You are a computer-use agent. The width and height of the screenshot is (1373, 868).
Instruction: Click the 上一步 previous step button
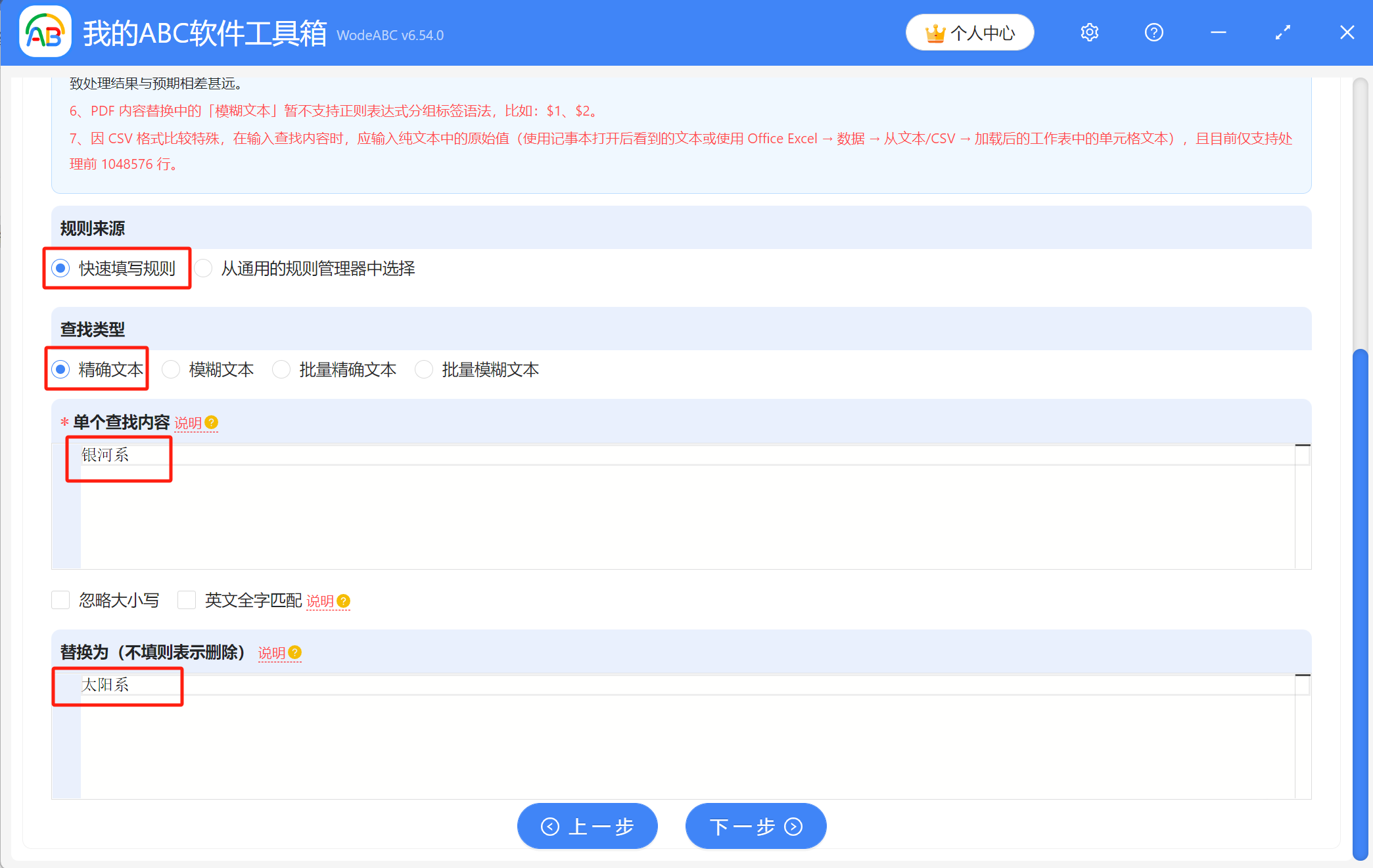(x=587, y=826)
